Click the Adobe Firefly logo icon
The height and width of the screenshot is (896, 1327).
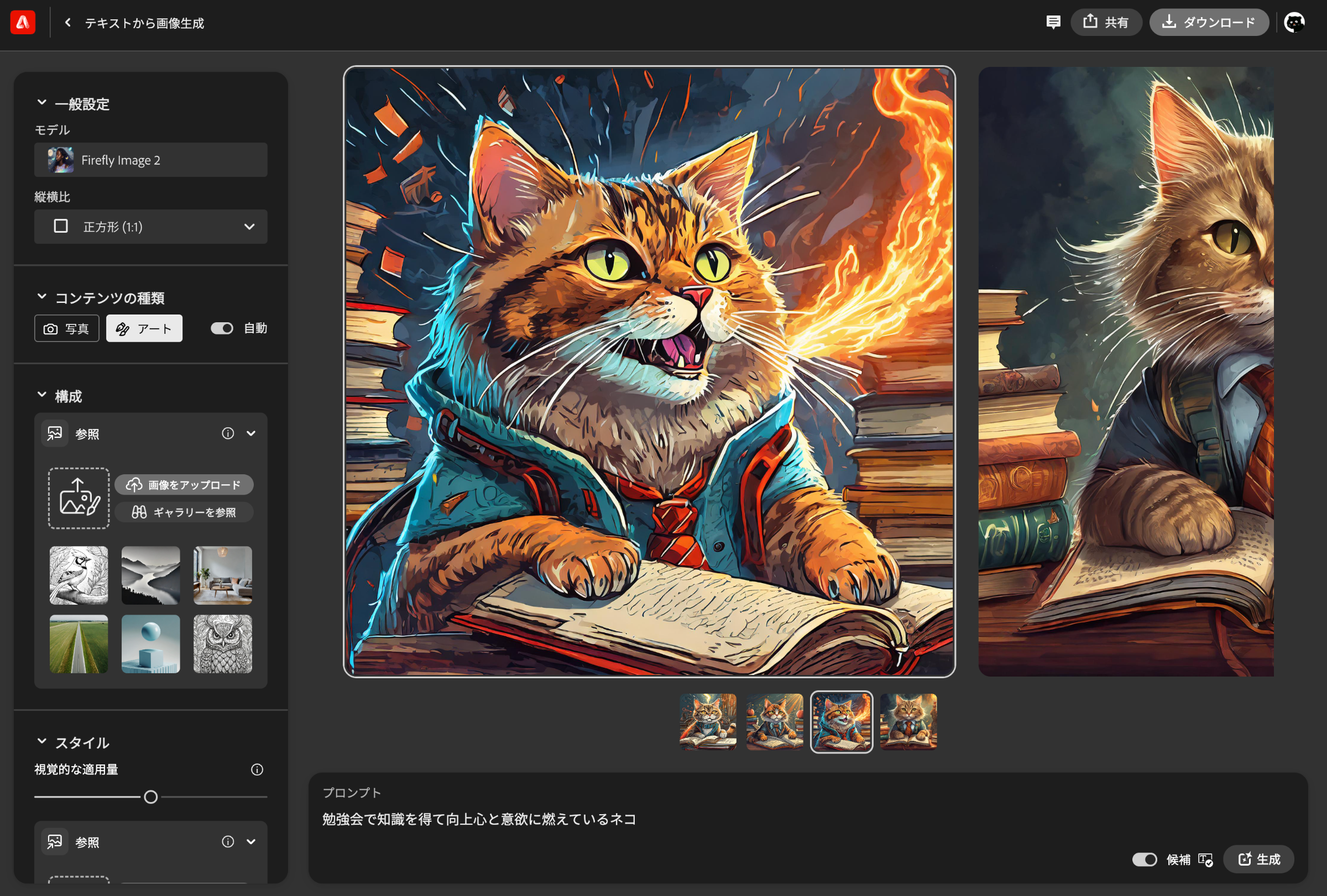[x=23, y=23]
